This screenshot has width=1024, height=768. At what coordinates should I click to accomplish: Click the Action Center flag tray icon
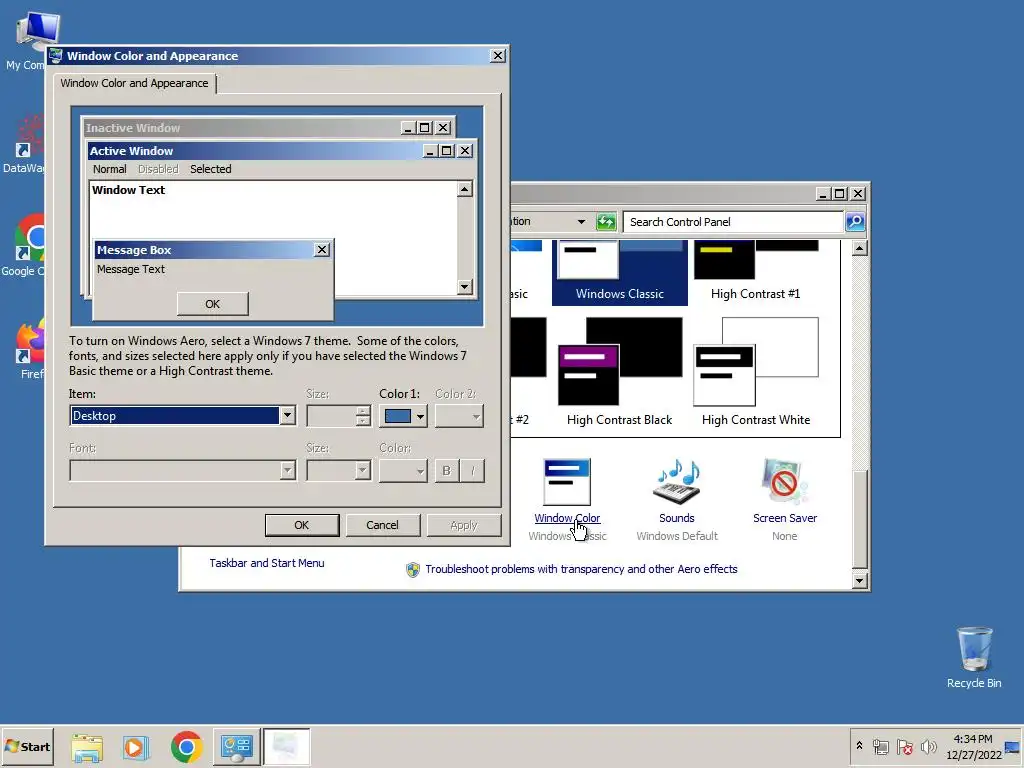(x=904, y=746)
